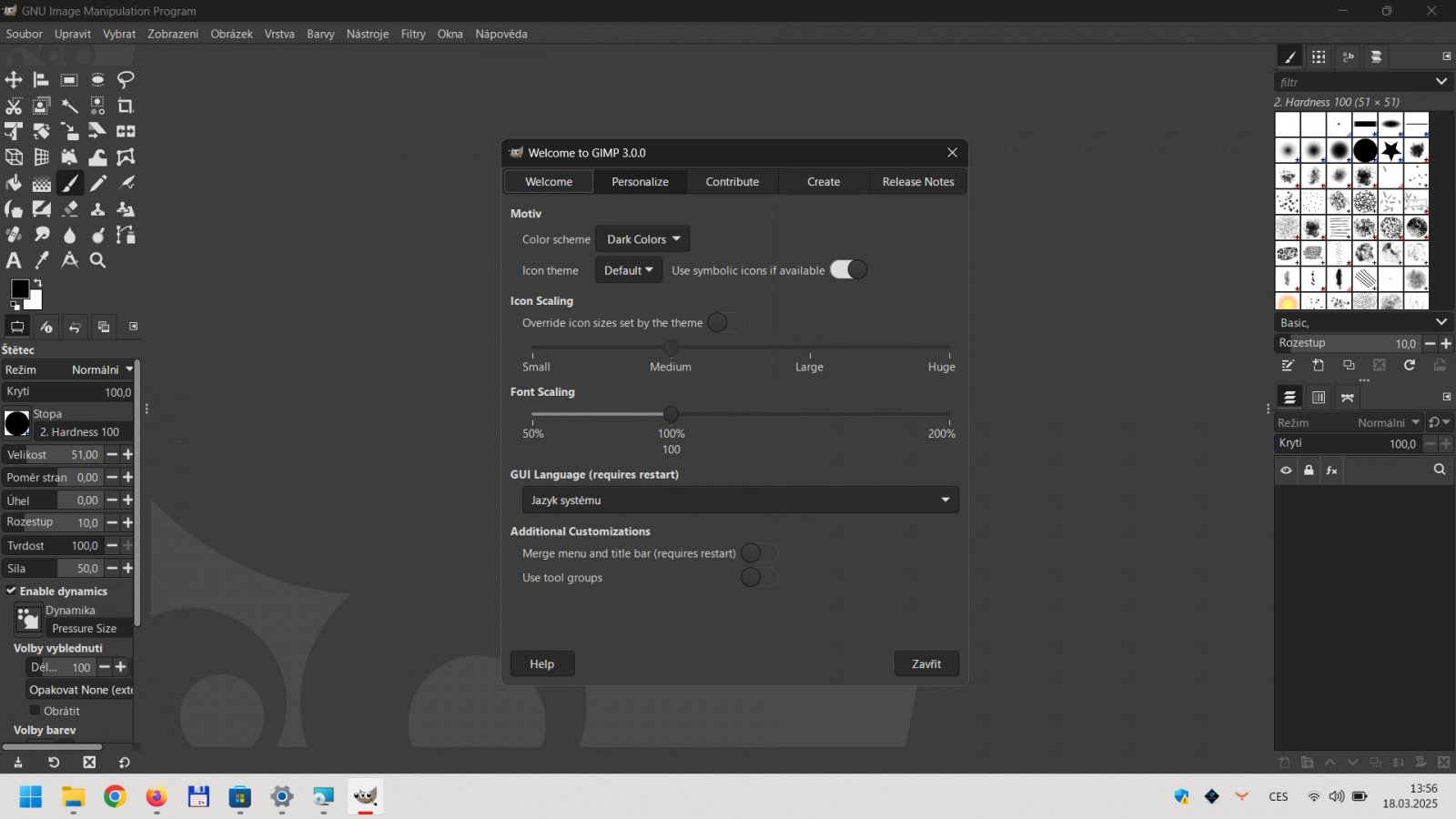Switch to the Release Notes tab
Screen dimensions: 1456x819
(x=917, y=181)
